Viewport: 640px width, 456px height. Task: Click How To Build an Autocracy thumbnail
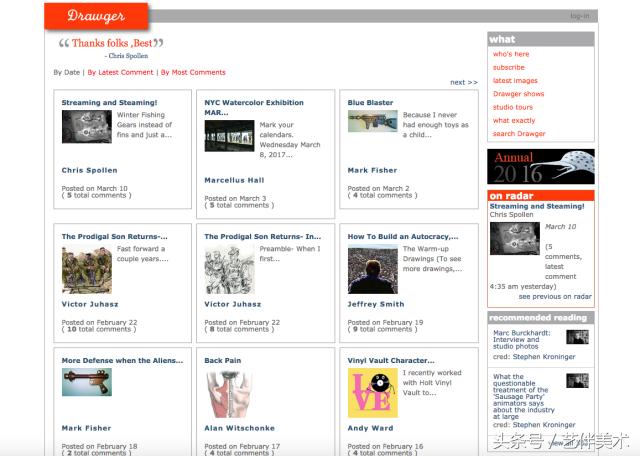tap(373, 269)
